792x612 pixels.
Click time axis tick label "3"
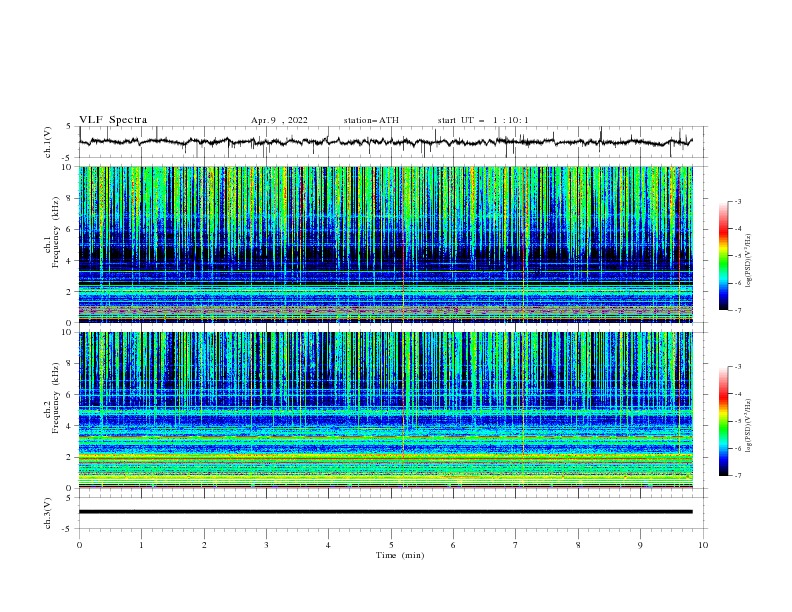click(x=266, y=545)
